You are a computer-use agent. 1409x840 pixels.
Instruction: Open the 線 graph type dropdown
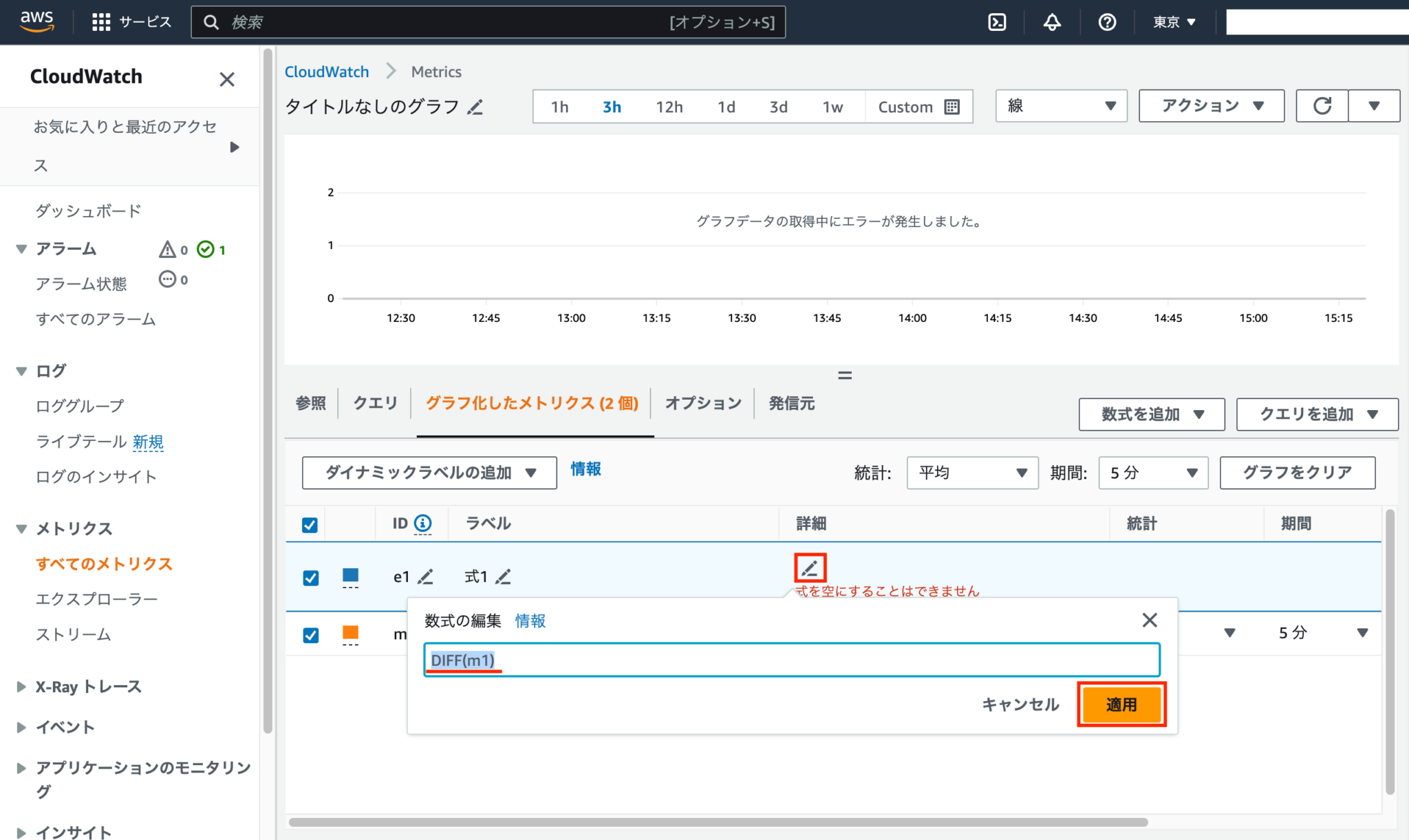click(x=1060, y=106)
